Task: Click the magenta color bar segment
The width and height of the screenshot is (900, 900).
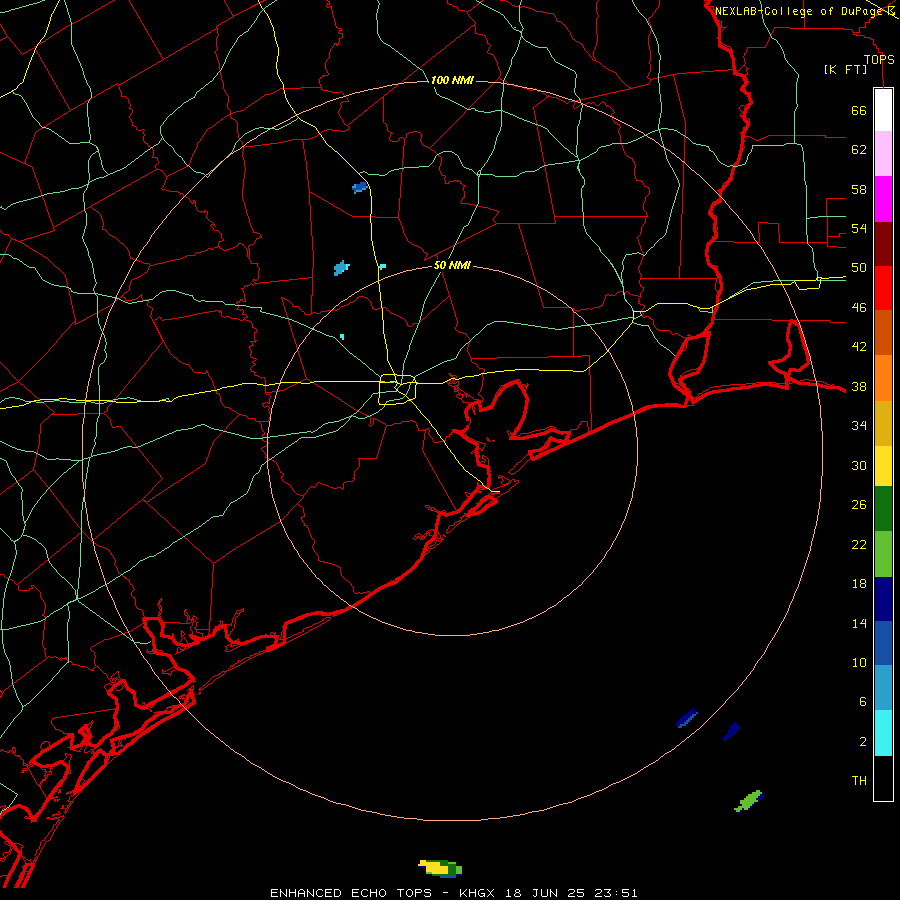Action: click(x=883, y=199)
